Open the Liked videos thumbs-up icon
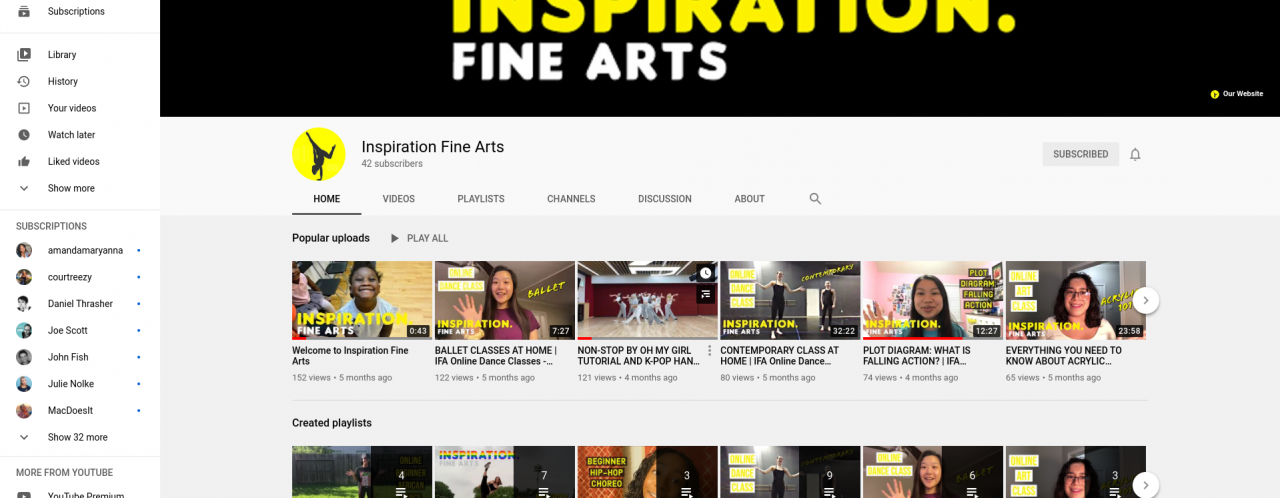This screenshot has height=498, width=1280. pyautogui.click(x=24, y=162)
